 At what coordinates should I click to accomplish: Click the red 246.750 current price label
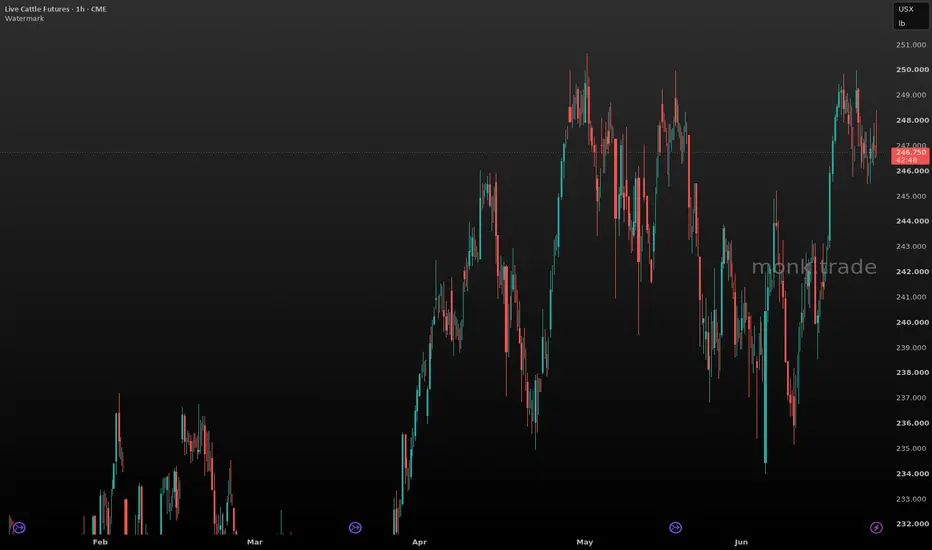click(x=910, y=156)
